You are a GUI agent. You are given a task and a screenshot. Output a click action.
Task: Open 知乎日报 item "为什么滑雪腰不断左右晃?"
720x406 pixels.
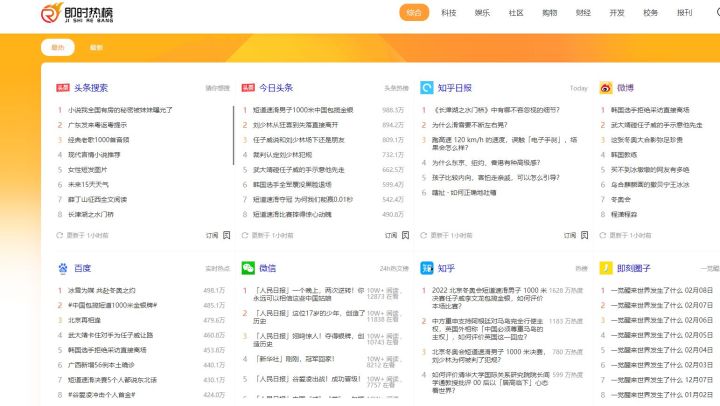(469, 125)
